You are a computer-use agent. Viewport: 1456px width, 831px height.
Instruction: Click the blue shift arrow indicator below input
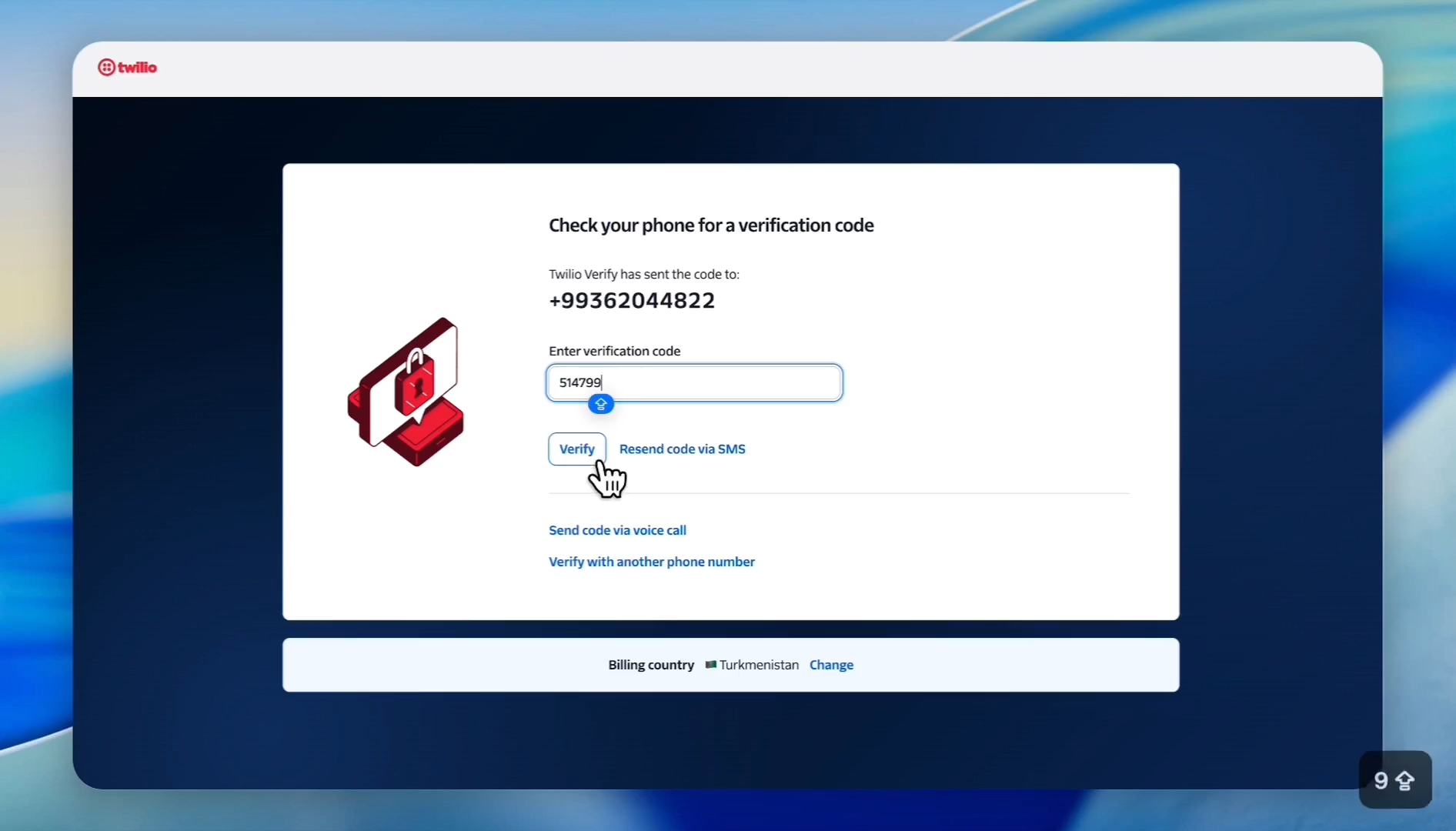[x=601, y=404]
